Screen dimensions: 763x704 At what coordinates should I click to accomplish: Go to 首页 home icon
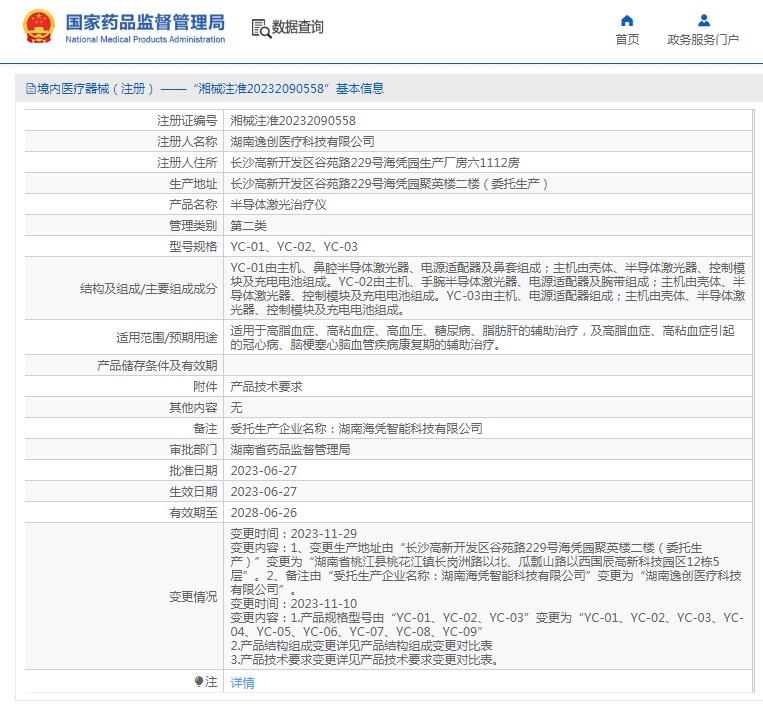coord(627,20)
